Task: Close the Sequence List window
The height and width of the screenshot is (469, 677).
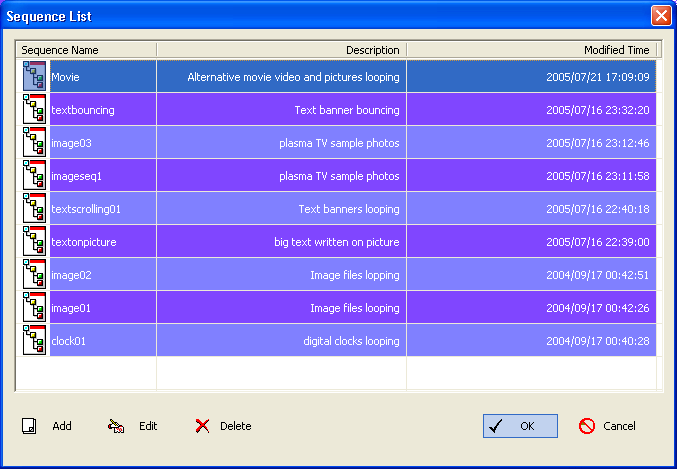Action: pyautogui.click(x=661, y=16)
